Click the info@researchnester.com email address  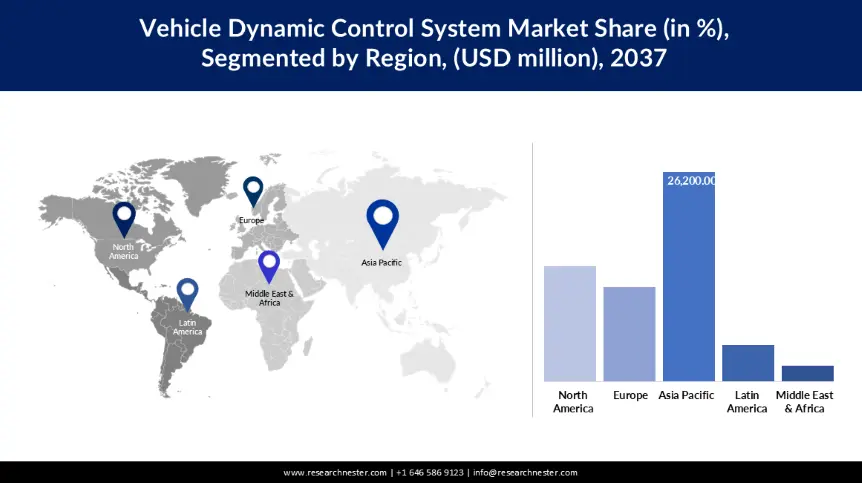tap(525, 473)
